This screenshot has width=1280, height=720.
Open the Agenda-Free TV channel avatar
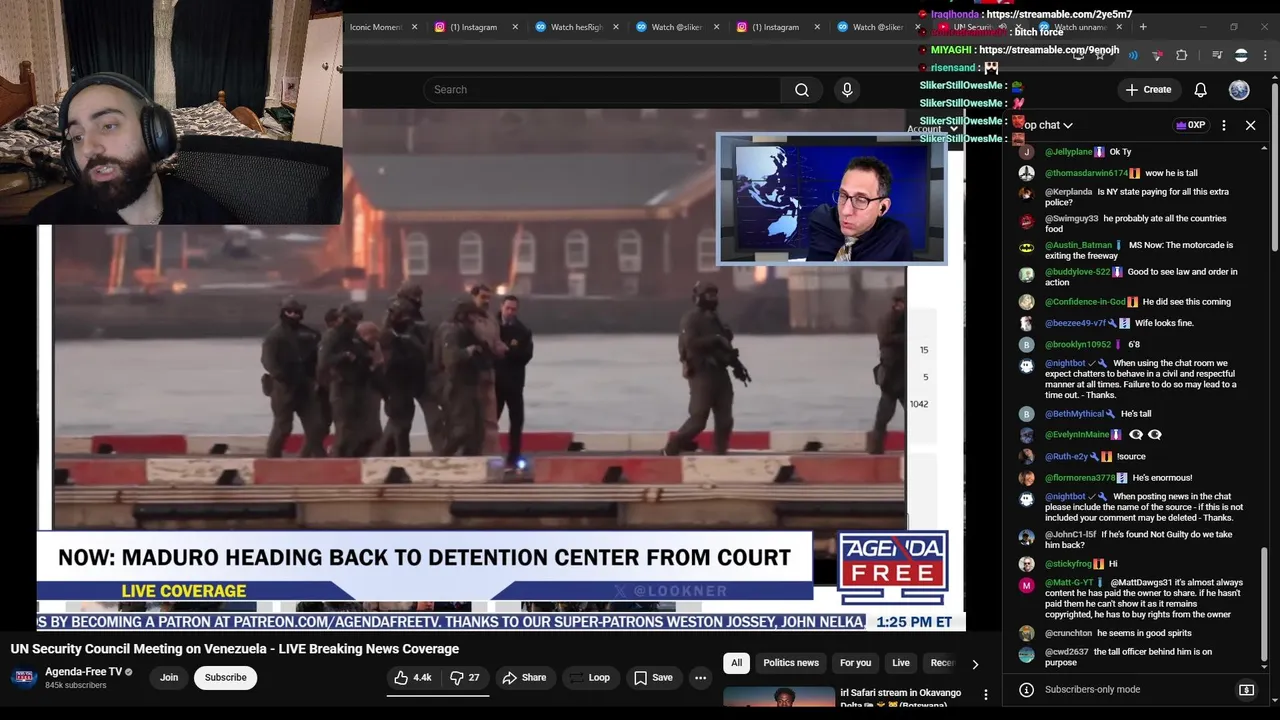click(x=24, y=678)
